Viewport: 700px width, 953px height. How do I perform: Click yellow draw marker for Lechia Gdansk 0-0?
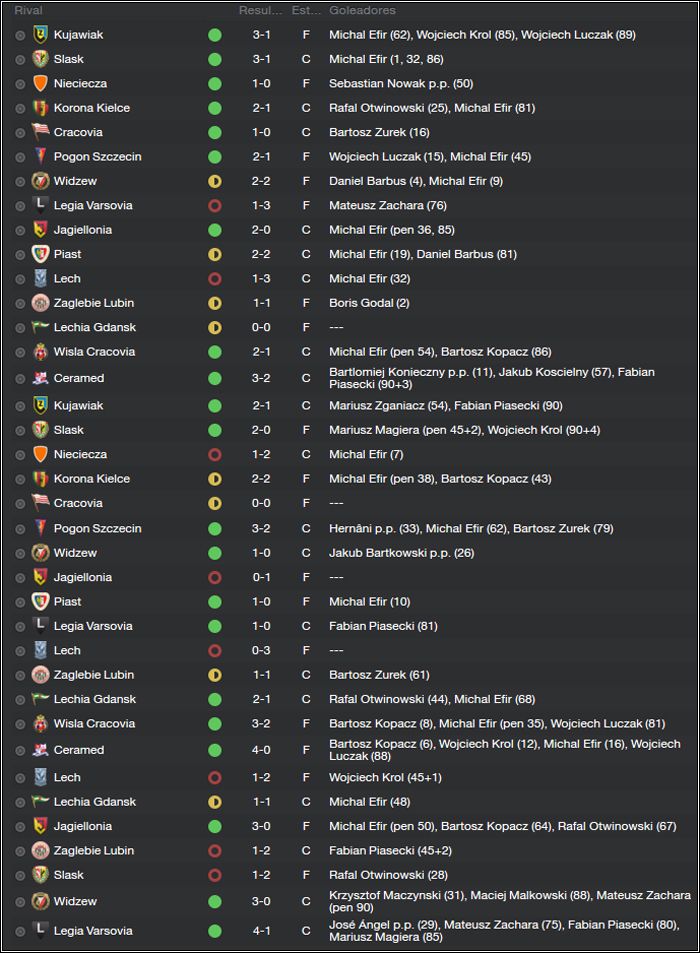[x=214, y=327]
